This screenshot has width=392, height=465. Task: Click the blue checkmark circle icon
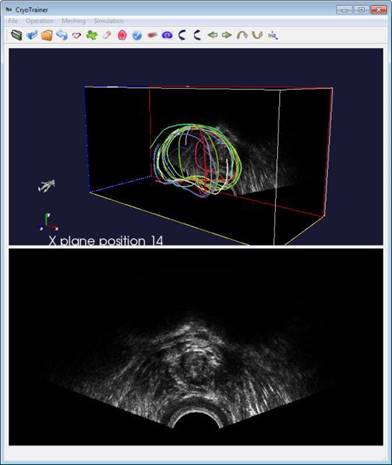(137, 35)
